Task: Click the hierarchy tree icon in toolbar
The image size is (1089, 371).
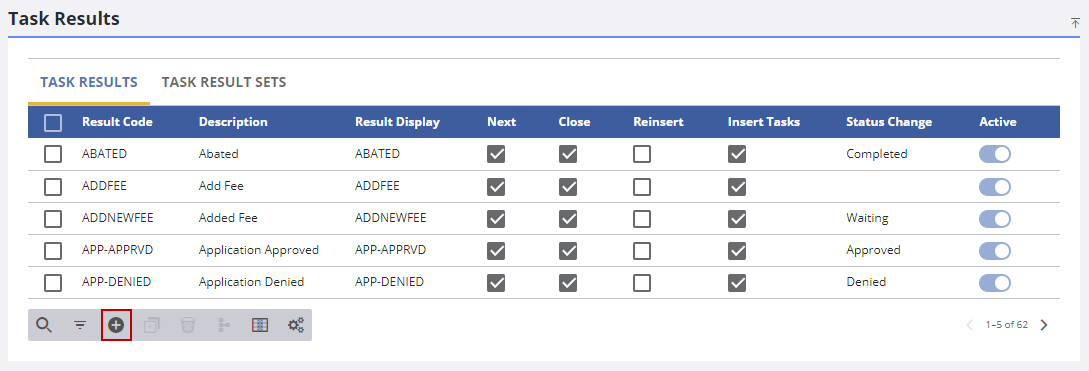Action: [224, 325]
